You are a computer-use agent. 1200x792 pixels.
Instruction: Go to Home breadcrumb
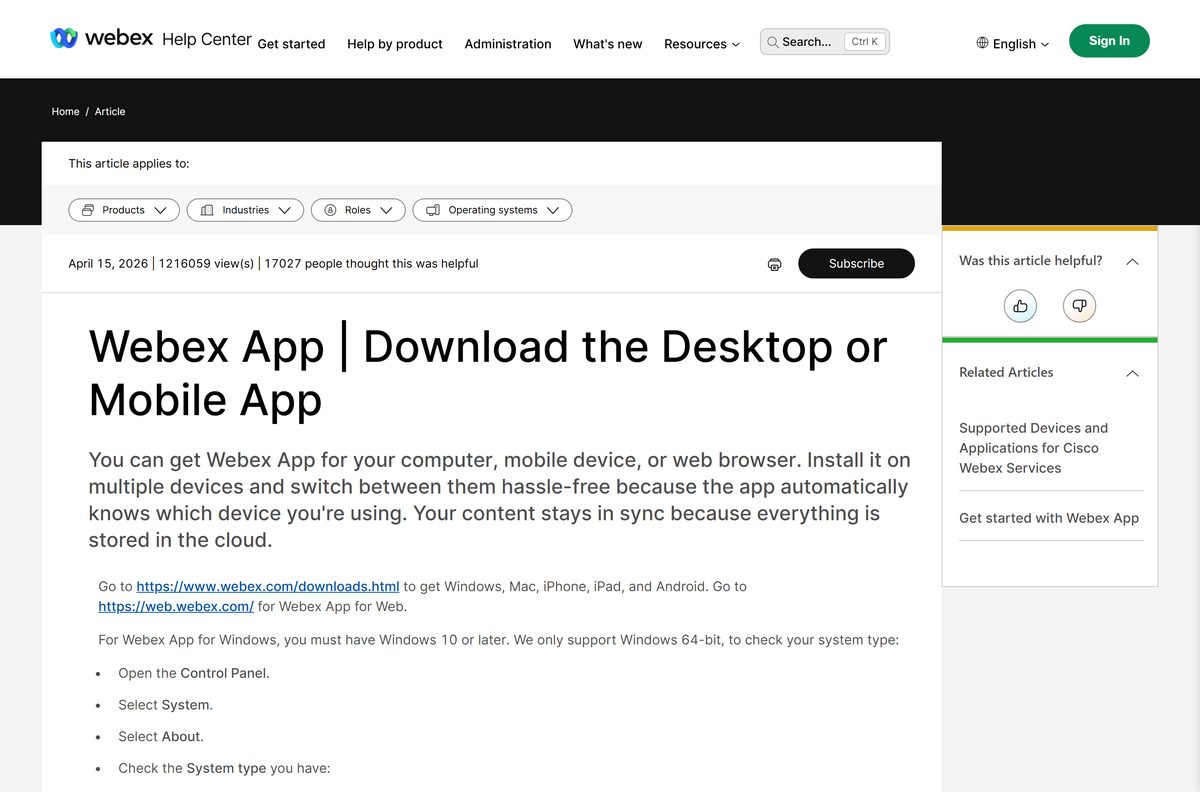(65, 111)
